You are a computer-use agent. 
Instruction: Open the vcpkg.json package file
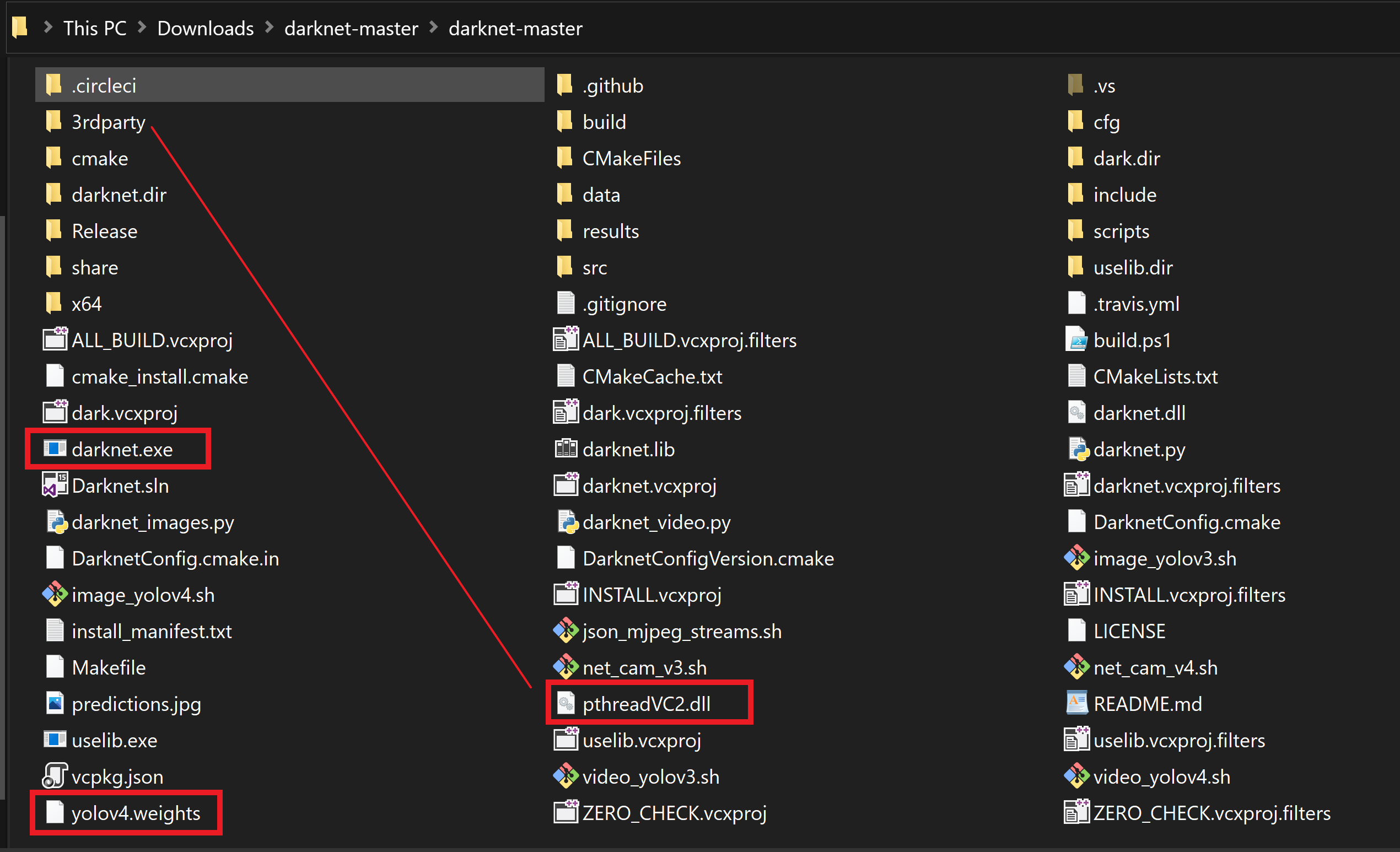(x=117, y=776)
